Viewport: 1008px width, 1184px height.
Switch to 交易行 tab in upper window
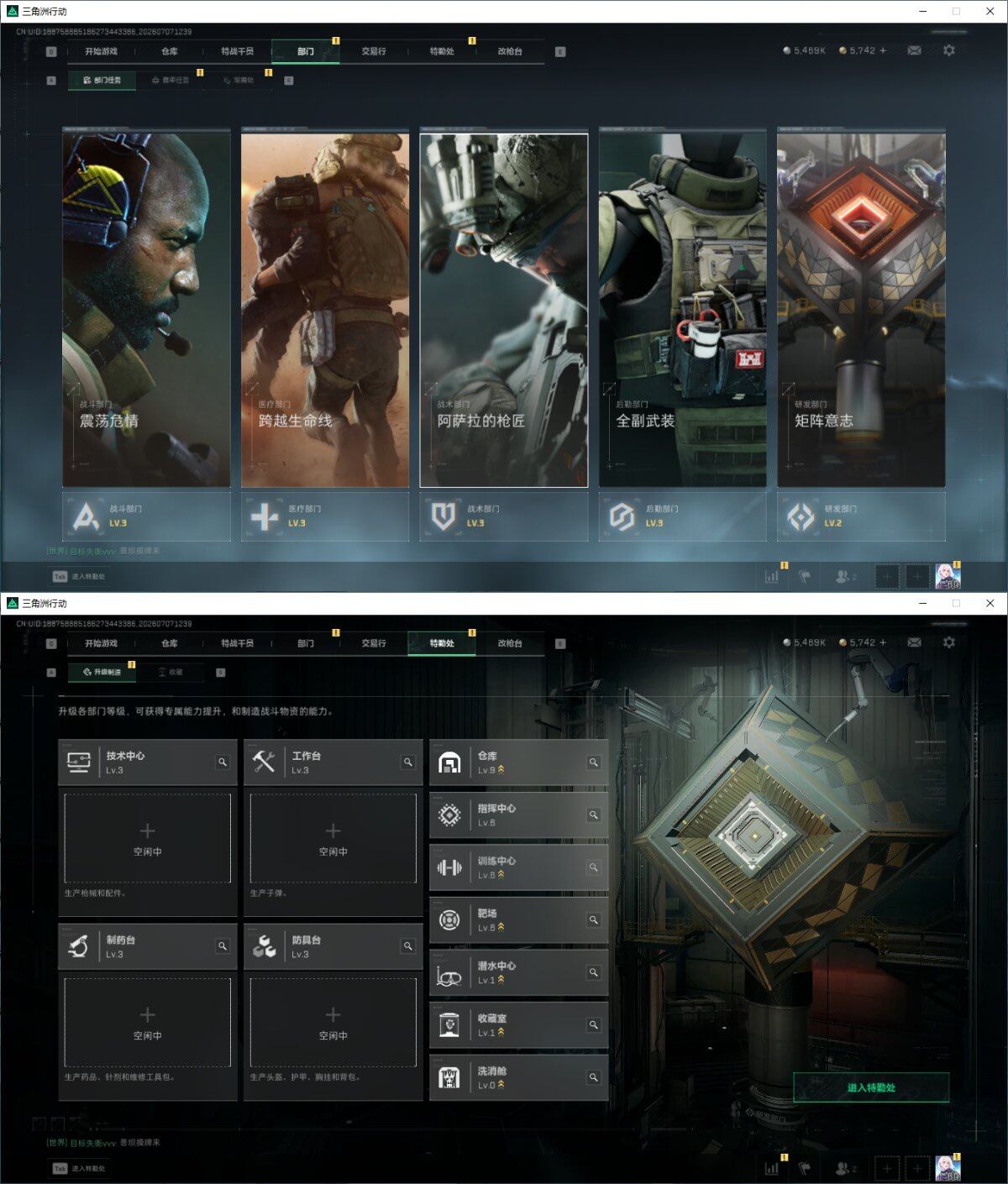(x=374, y=51)
